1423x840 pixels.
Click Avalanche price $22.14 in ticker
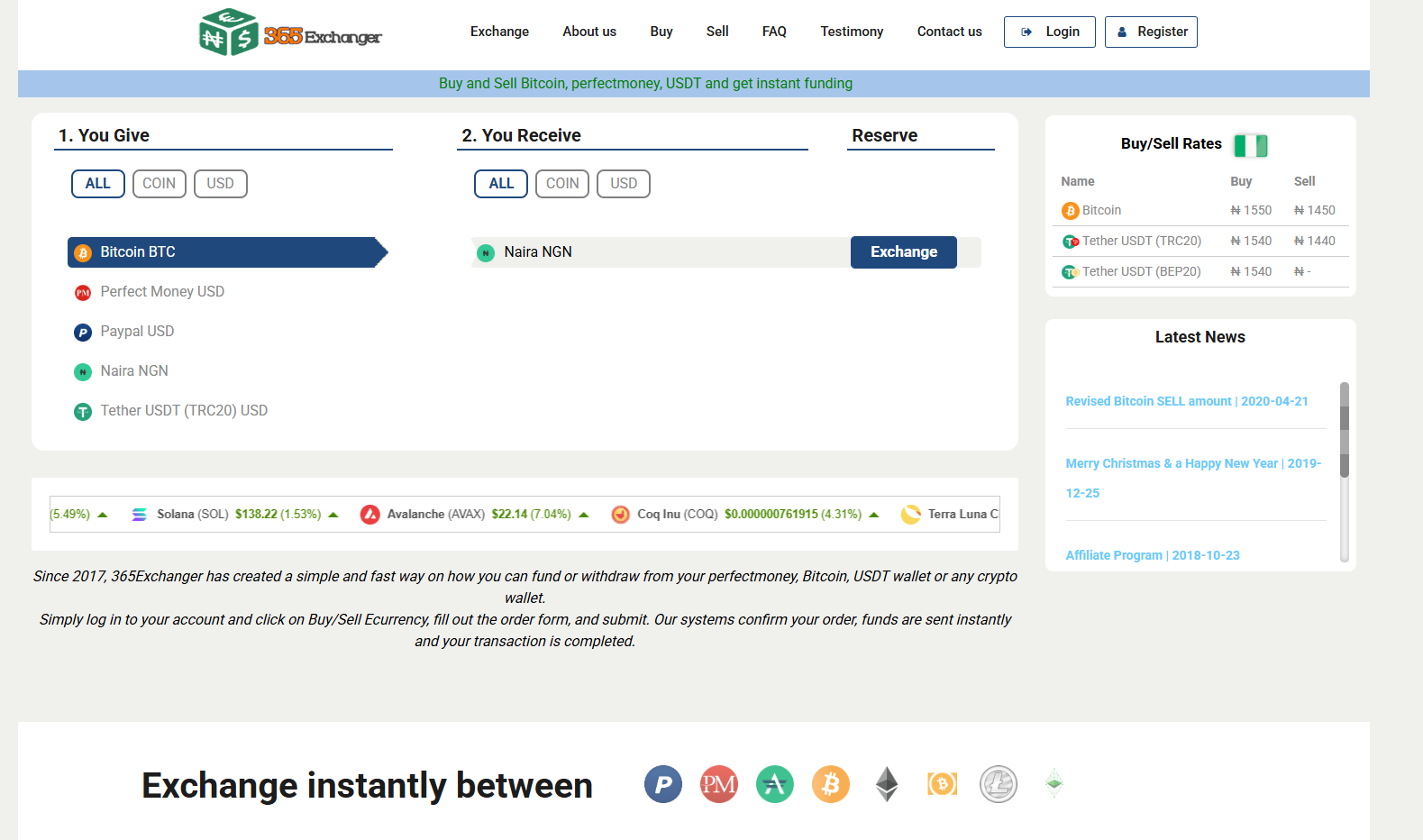point(509,515)
